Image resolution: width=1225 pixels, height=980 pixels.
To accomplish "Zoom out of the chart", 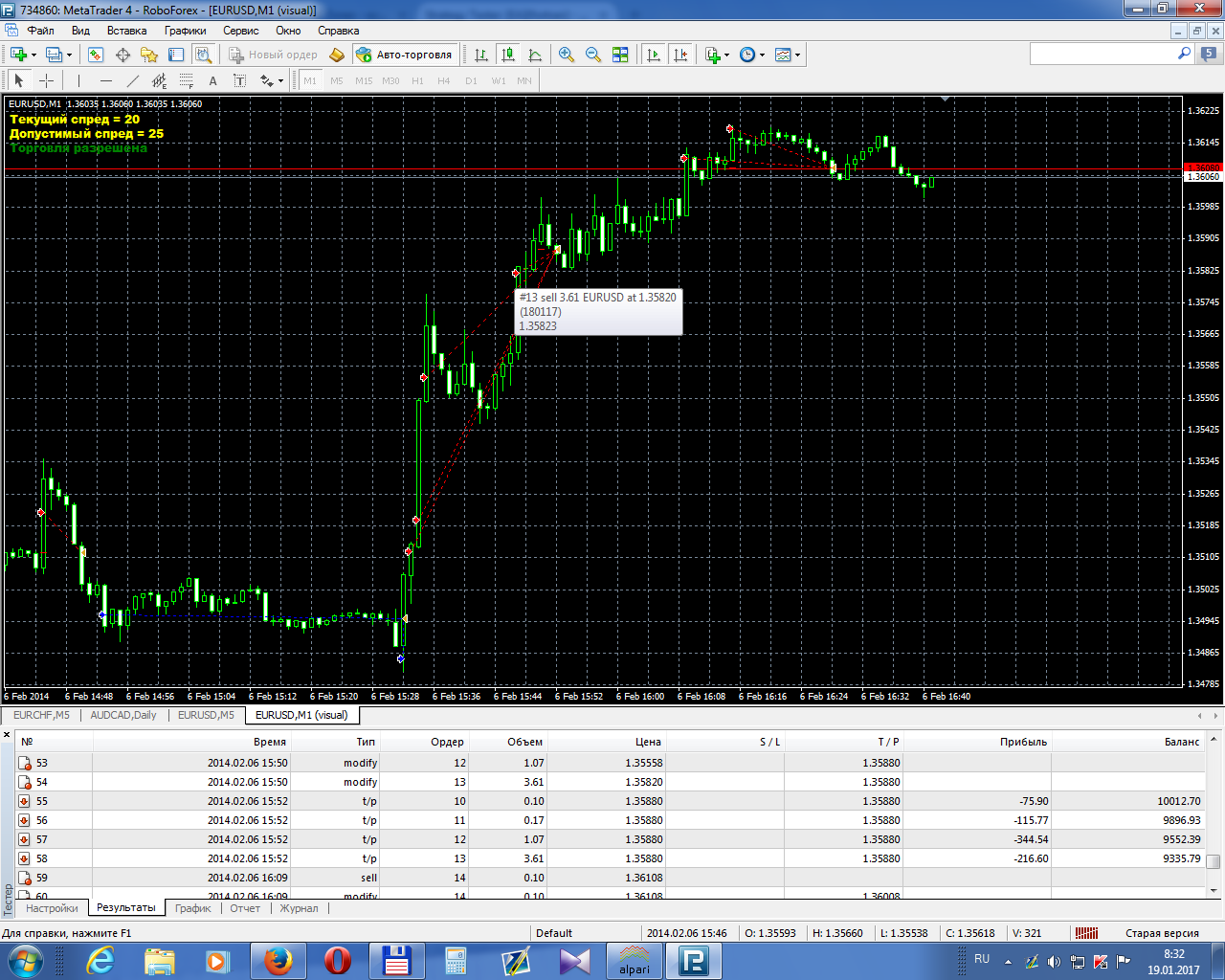I will click(x=593, y=55).
